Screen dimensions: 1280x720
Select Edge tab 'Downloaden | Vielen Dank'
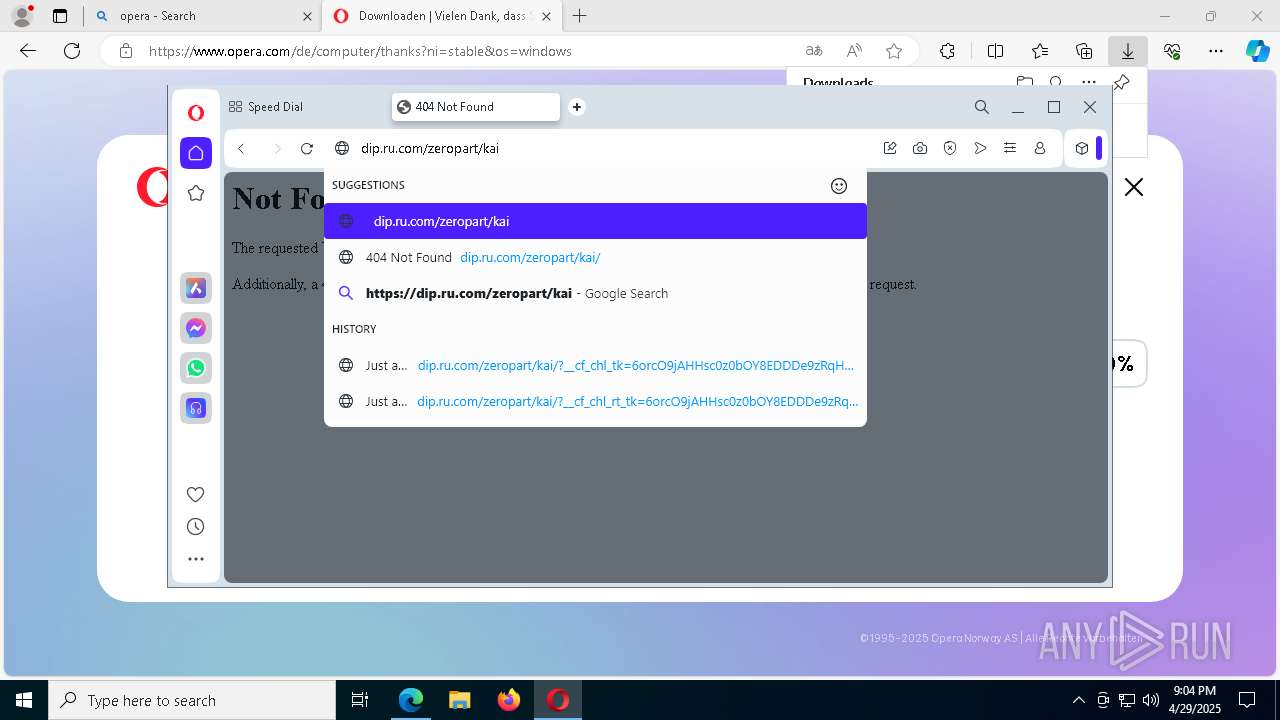point(440,16)
